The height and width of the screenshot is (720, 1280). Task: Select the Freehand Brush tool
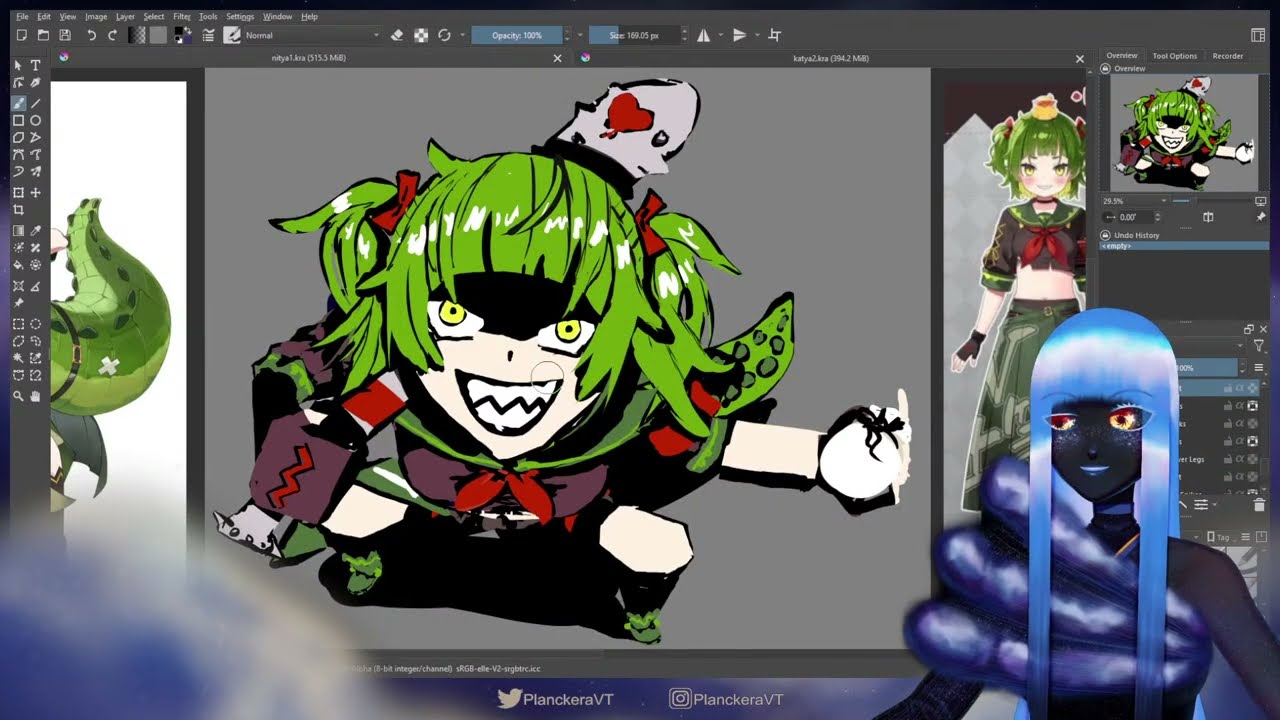(18, 102)
